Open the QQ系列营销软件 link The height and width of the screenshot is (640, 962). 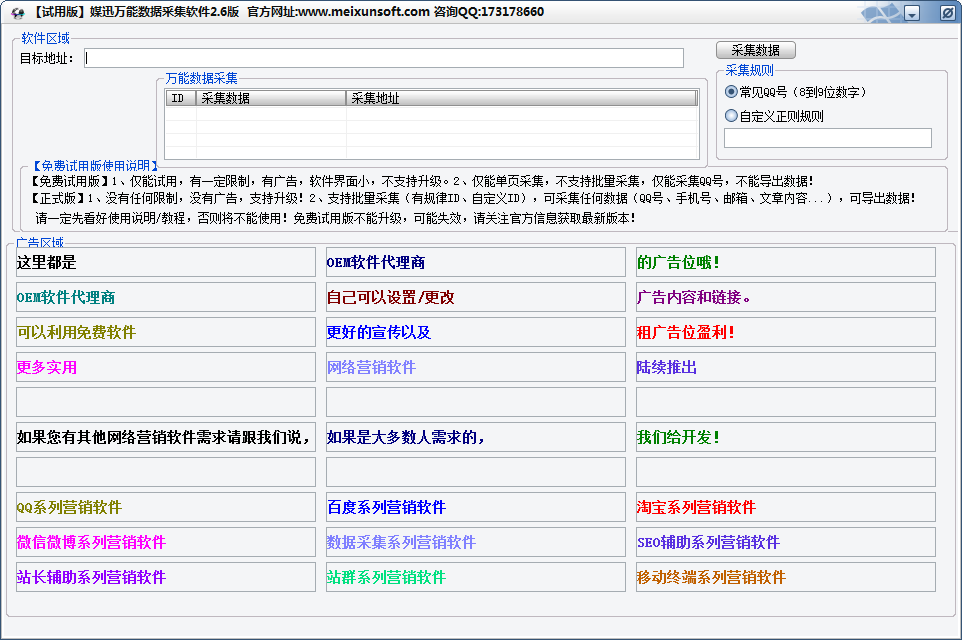tap(166, 507)
